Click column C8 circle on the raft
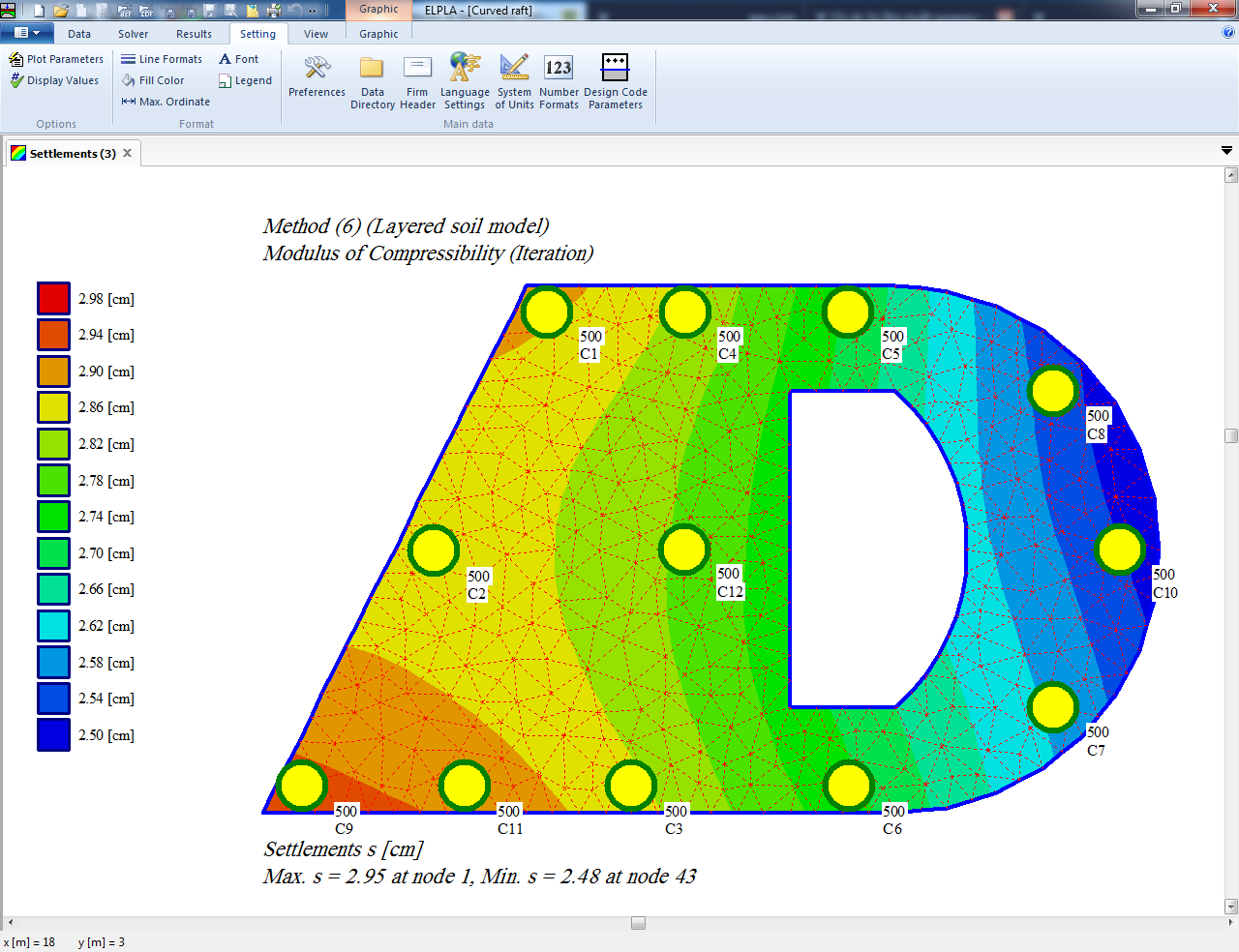This screenshot has width=1239, height=952. click(x=1053, y=391)
